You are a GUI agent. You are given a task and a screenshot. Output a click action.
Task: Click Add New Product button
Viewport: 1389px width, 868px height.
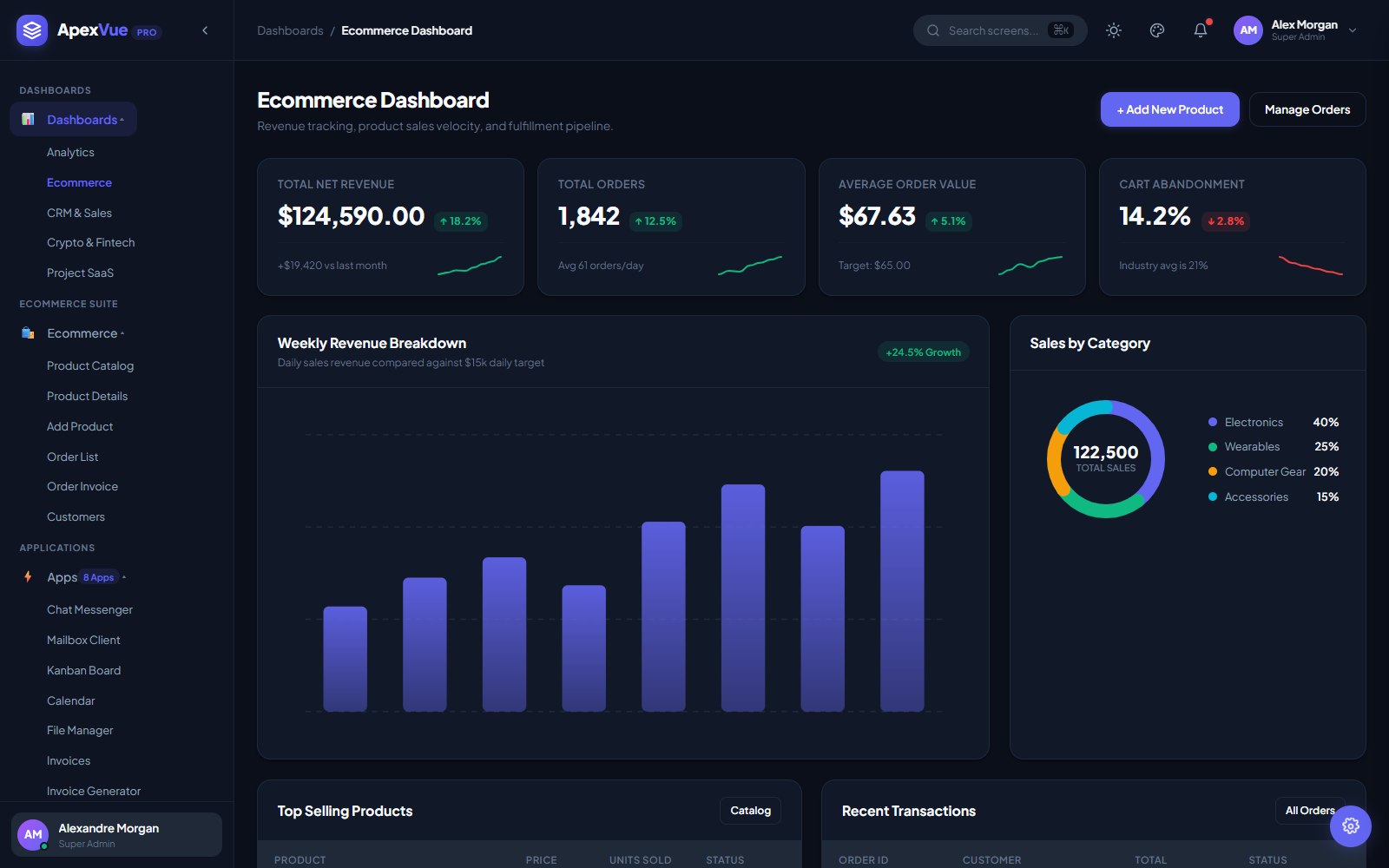1169,109
